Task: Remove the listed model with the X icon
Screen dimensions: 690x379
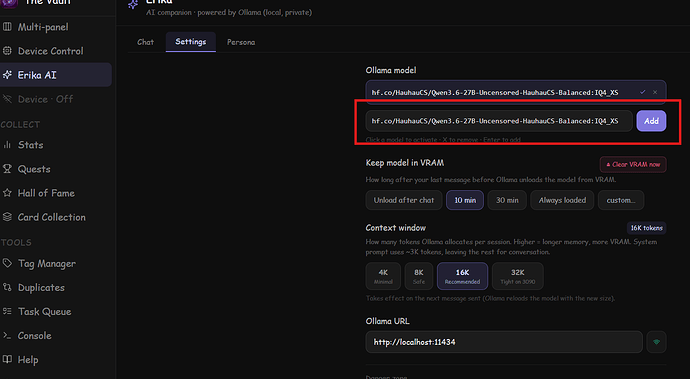Action: point(655,92)
